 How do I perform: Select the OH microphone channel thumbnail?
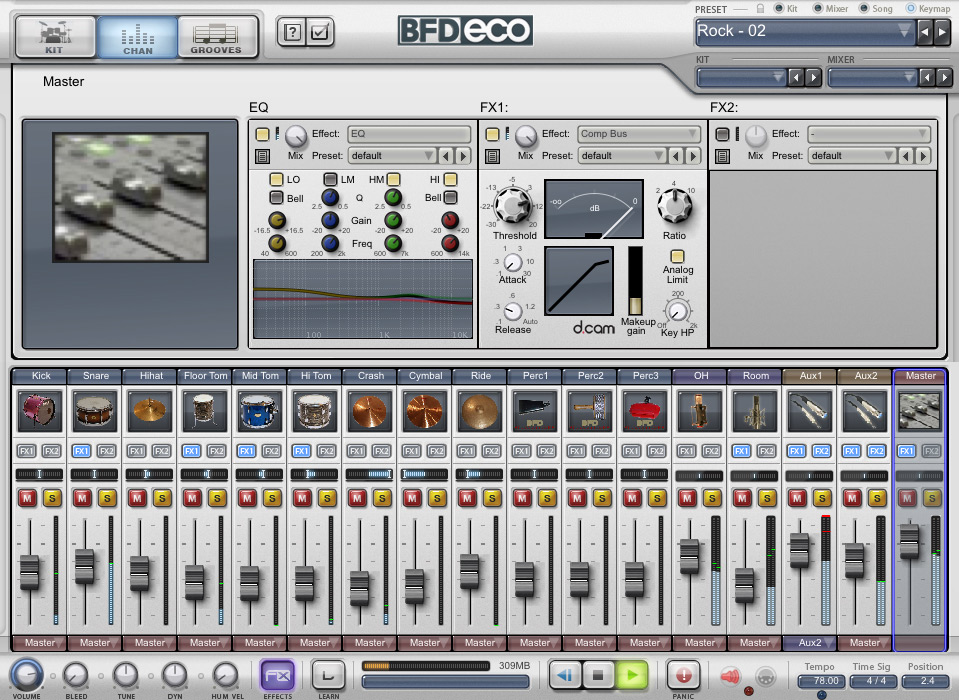tap(700, 410)
